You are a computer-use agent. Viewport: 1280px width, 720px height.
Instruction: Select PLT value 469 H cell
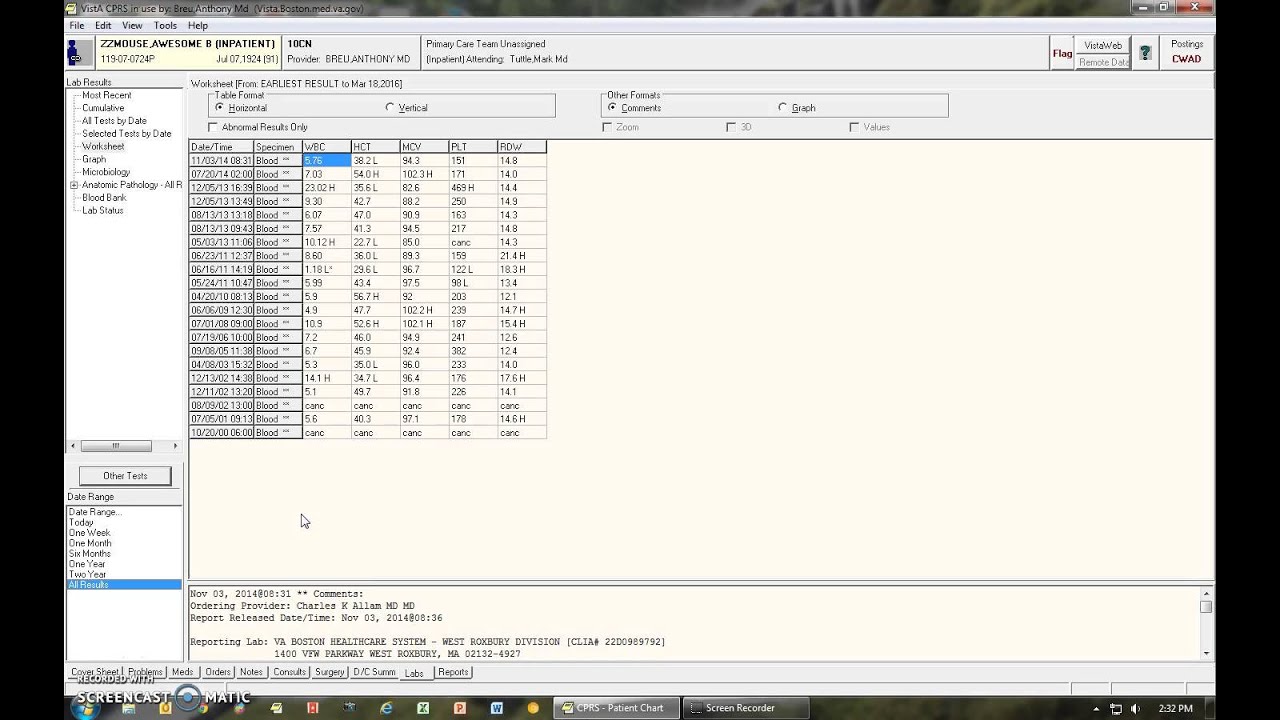coord(472,188)
